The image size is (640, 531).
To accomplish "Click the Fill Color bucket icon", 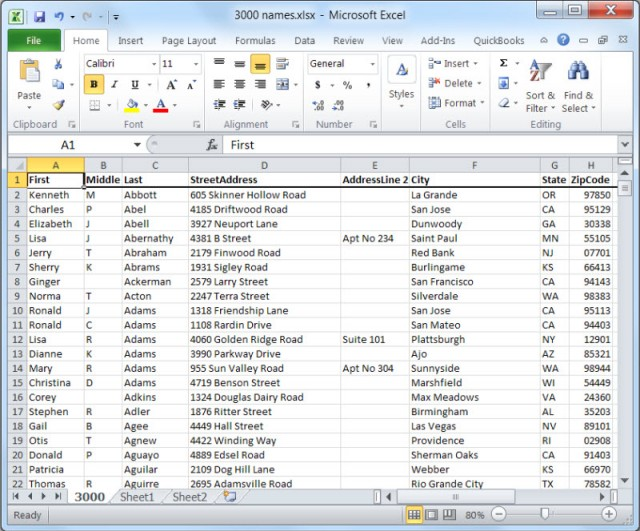I will pyautogui.click(x=132, y=105).
